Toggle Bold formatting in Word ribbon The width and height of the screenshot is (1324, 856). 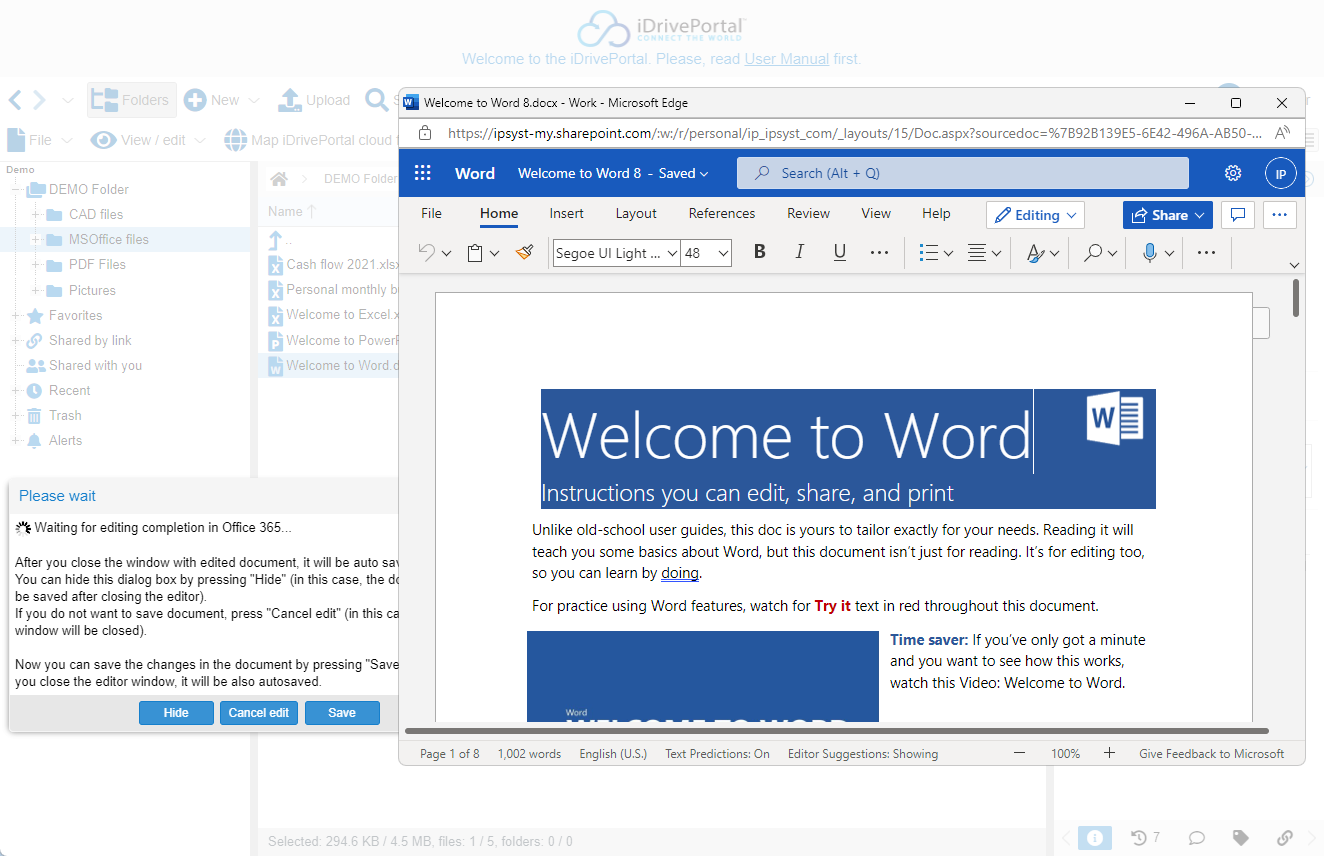(x=759, y=252)
